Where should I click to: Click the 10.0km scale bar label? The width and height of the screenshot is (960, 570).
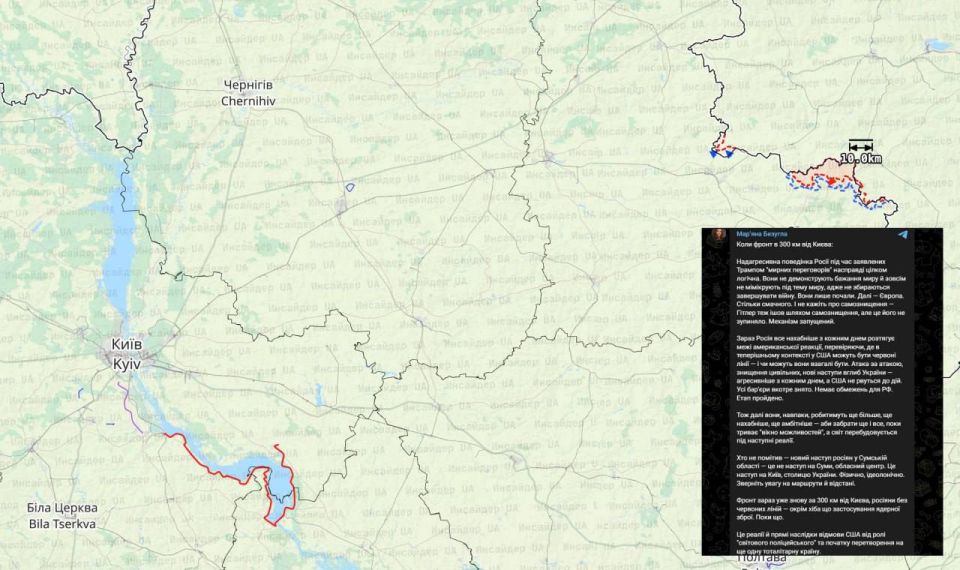click(860, 158)
